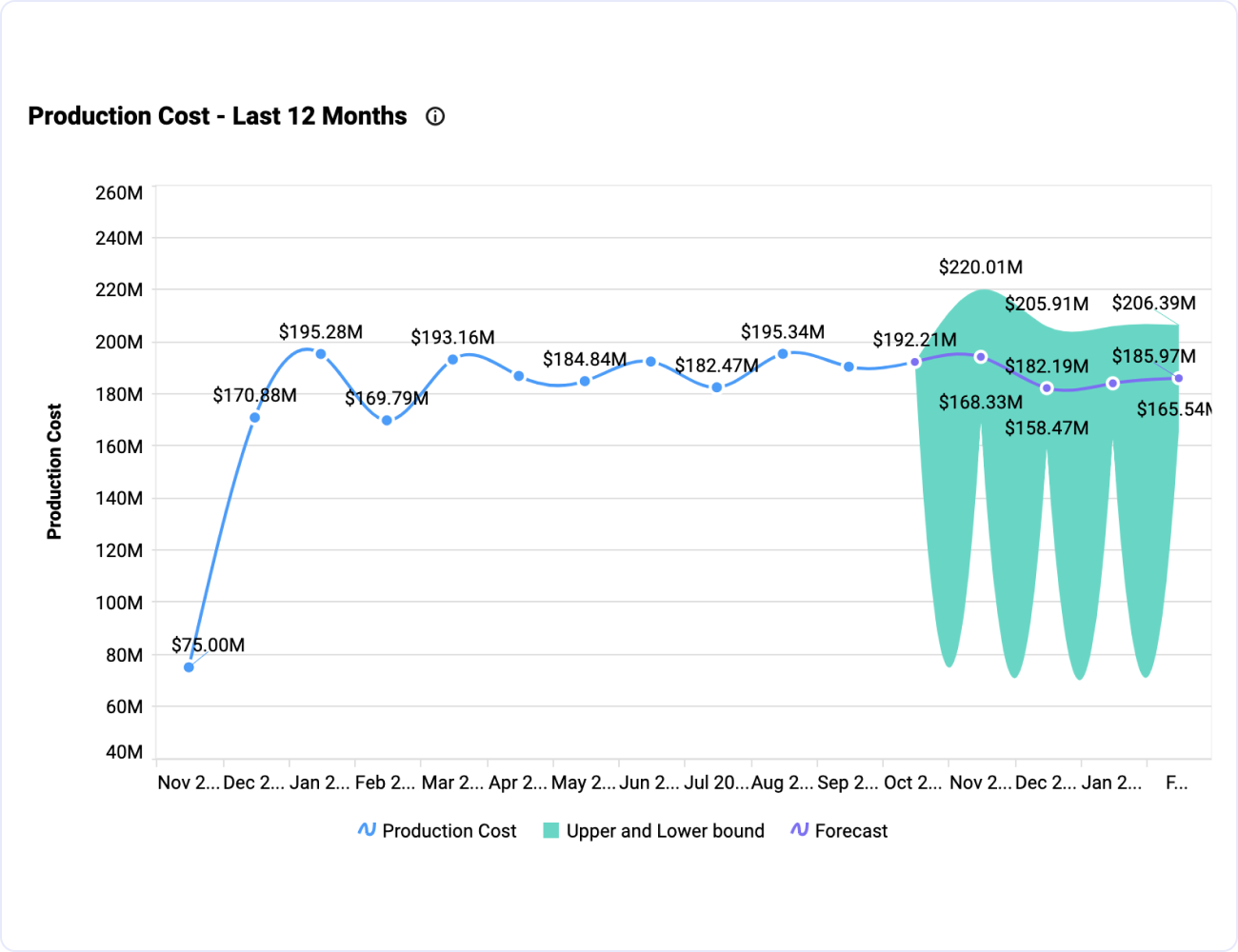Image resolution: width=1238 pixels, height=952 pixels.
Task: Click the $182.19M forecast point marker
Action: (x=1047, y=387)
